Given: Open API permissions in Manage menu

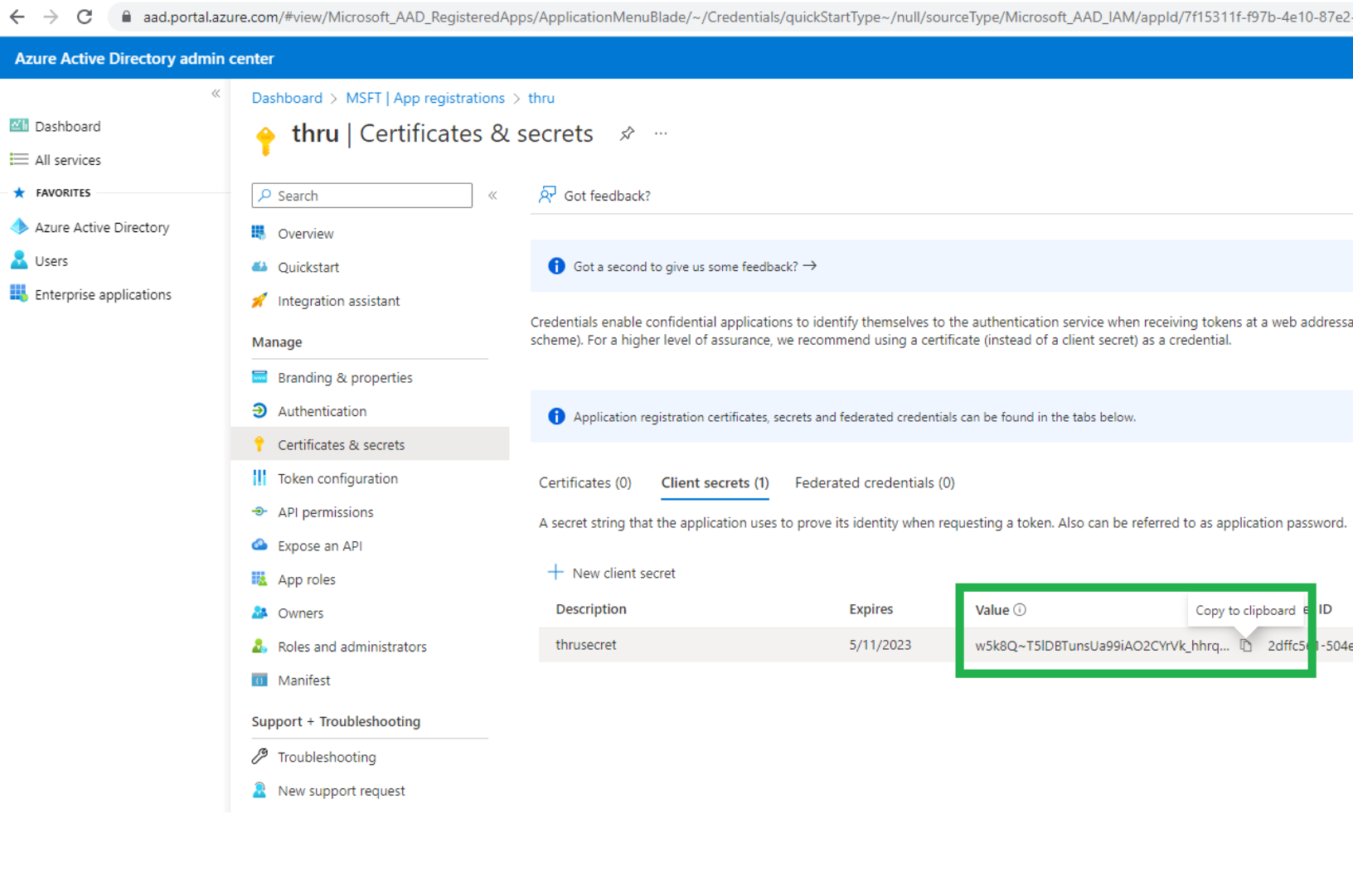Looking at the screenshot, I should pyautogui.click(x=325, y=512).
